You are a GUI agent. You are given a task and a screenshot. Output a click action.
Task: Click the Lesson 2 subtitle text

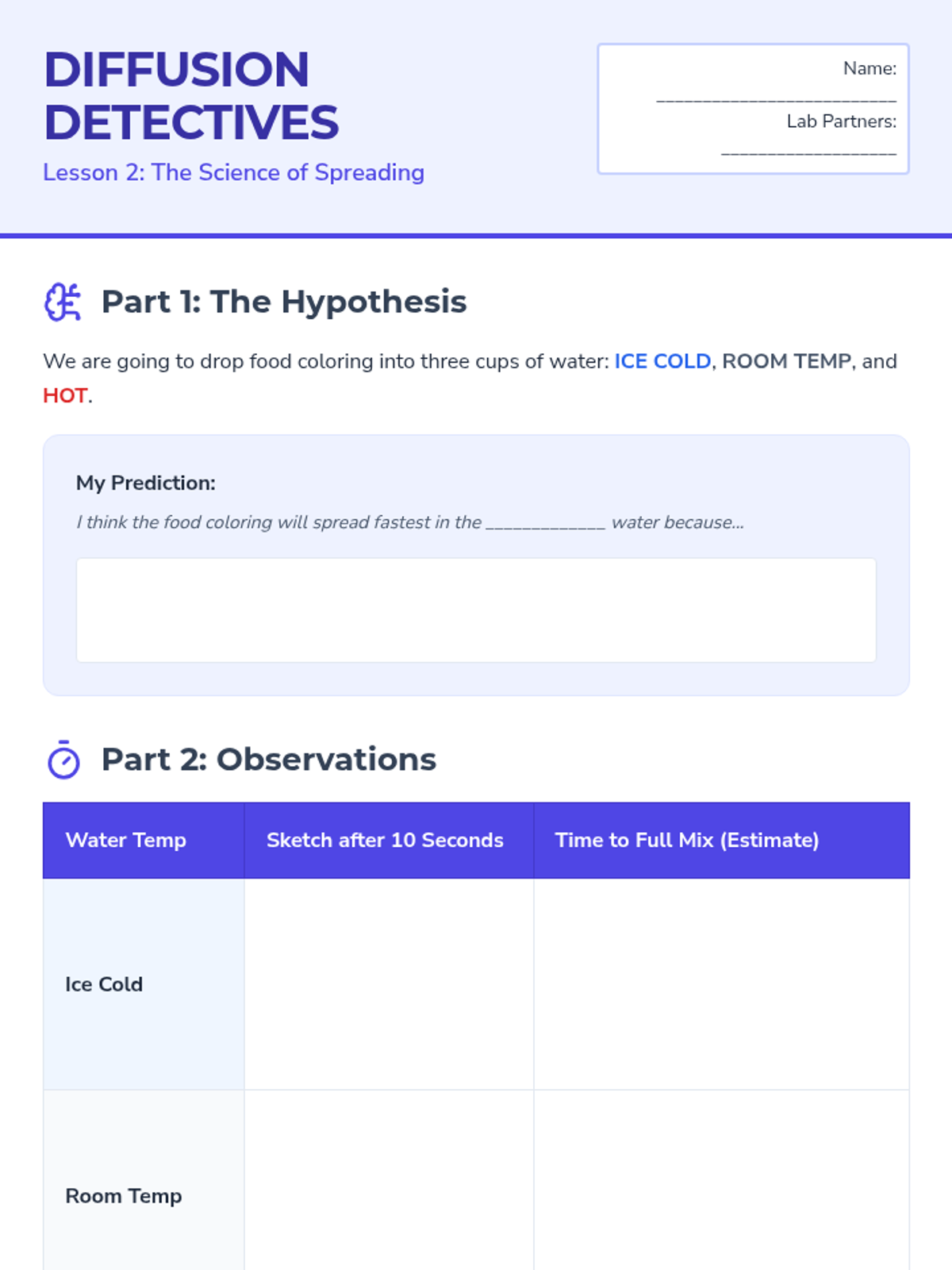pyautogui.click(x=233, y=173)
